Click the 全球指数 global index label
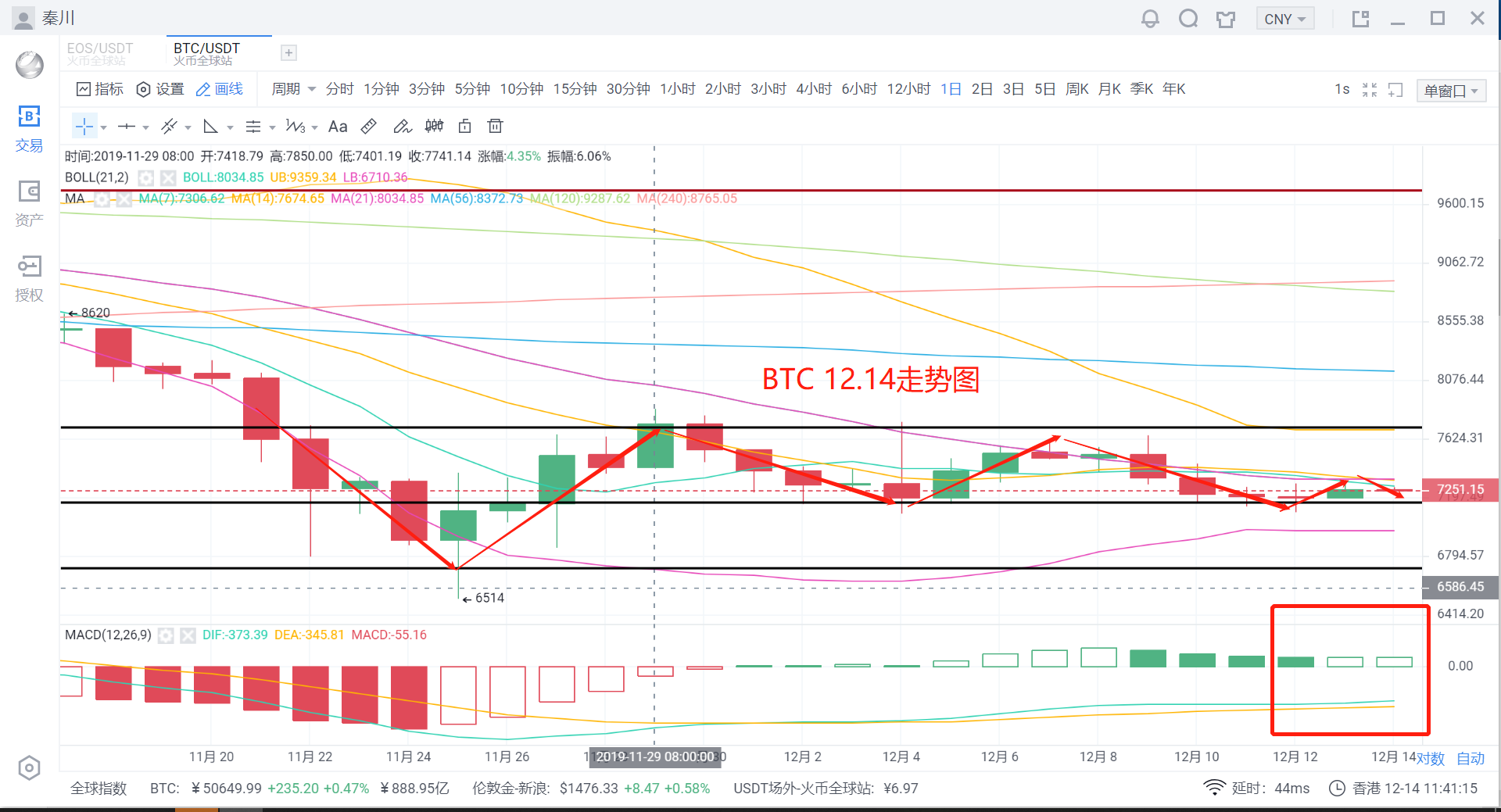 point(99,789)
